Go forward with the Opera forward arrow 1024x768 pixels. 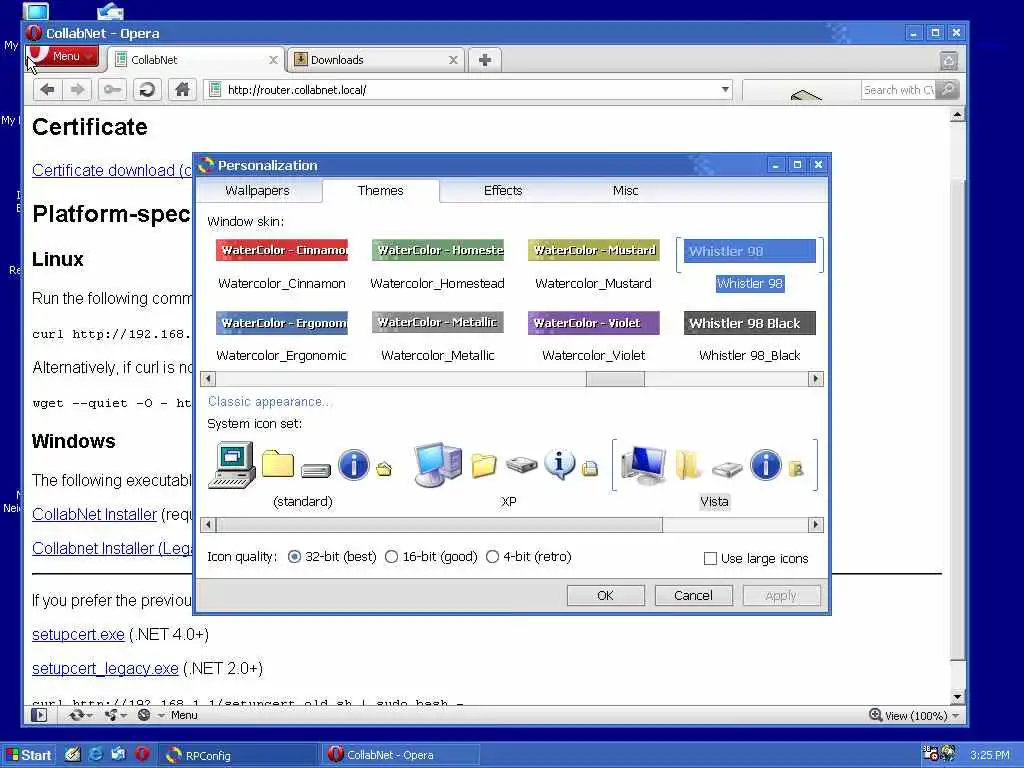tap(77, 89)
